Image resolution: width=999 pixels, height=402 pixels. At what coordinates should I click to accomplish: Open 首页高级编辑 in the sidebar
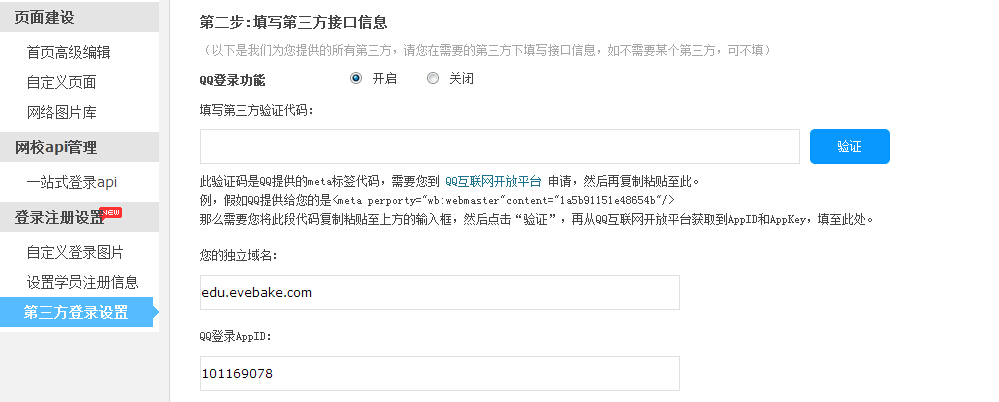(x=68, y=52)
